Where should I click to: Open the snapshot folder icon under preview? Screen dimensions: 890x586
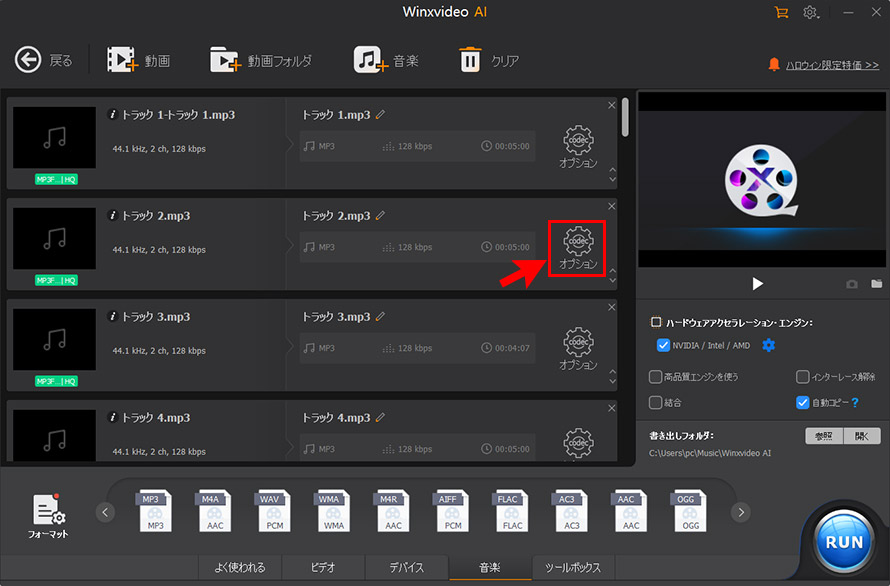tap(877, 283)
